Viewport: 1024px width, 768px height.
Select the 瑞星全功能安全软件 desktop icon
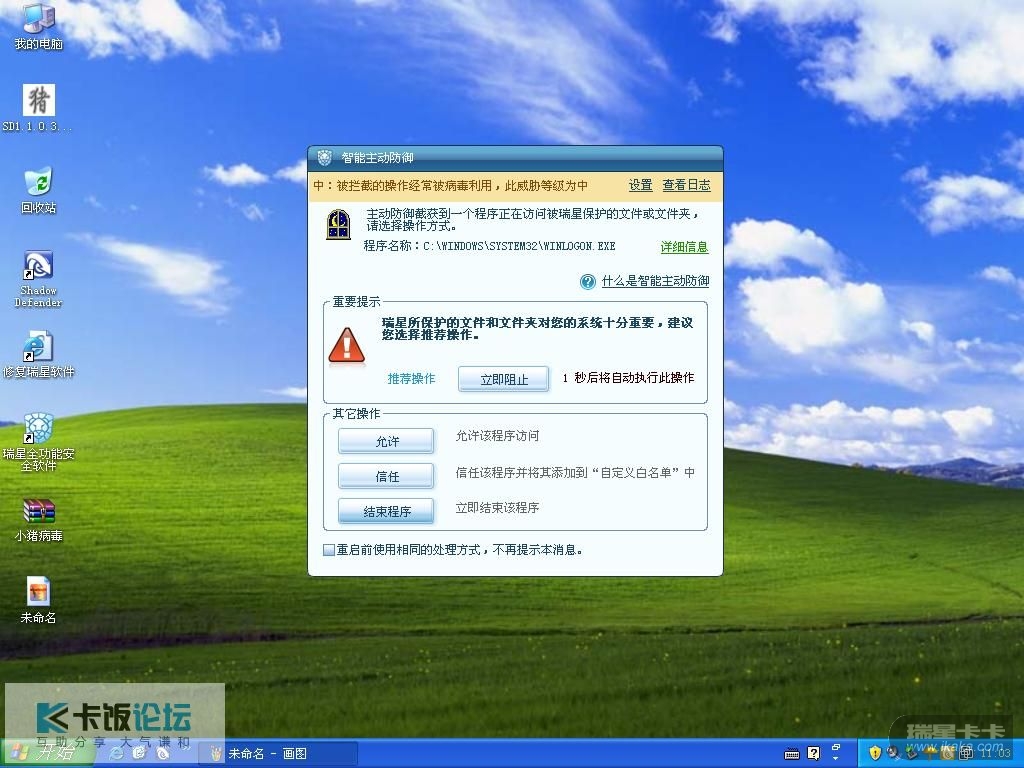coord(39,441)
